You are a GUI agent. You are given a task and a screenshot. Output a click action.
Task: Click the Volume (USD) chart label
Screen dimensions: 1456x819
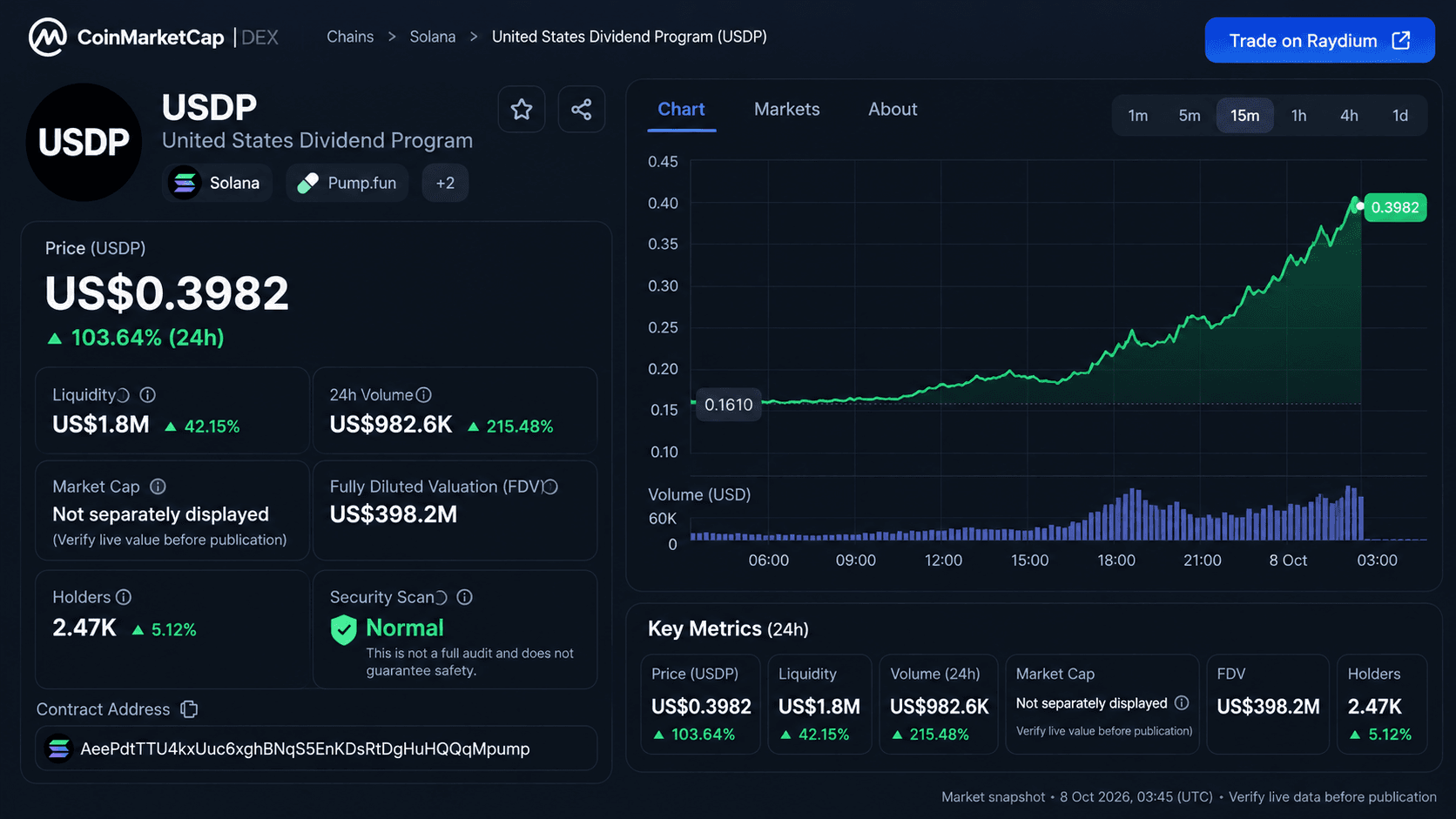pos(699,494)
